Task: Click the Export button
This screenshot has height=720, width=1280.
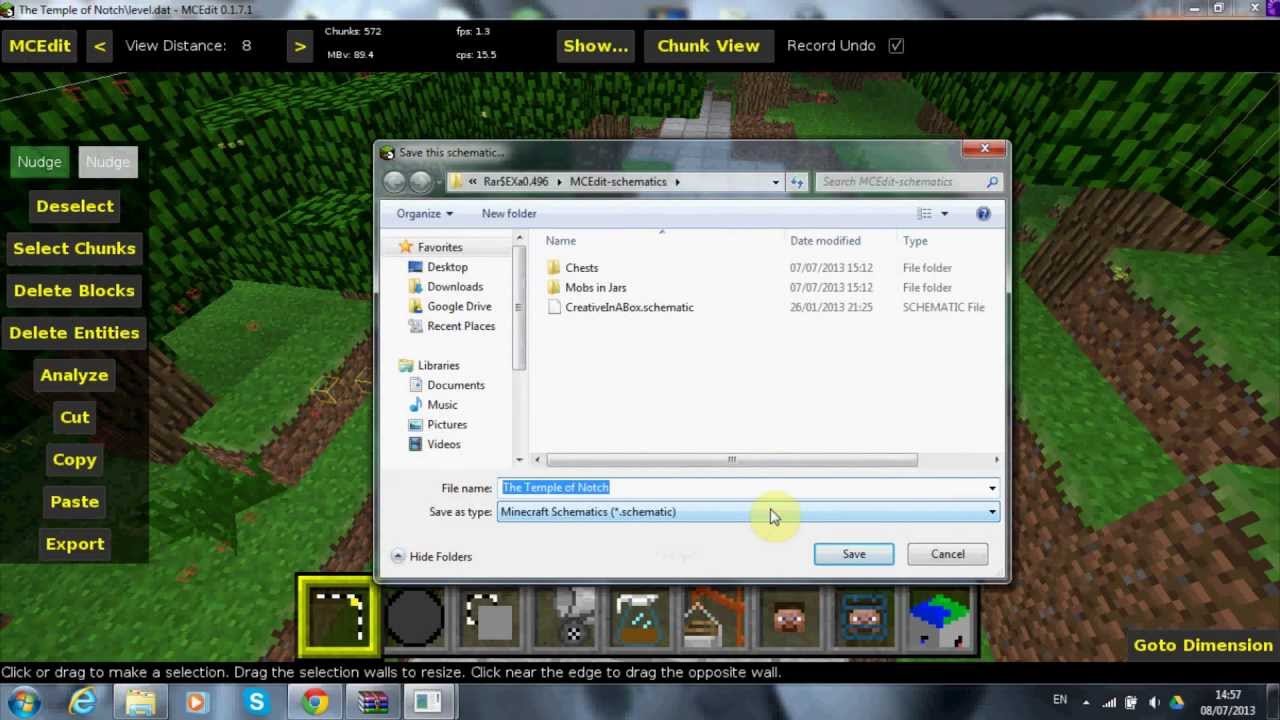Action: tap(75, 544)
